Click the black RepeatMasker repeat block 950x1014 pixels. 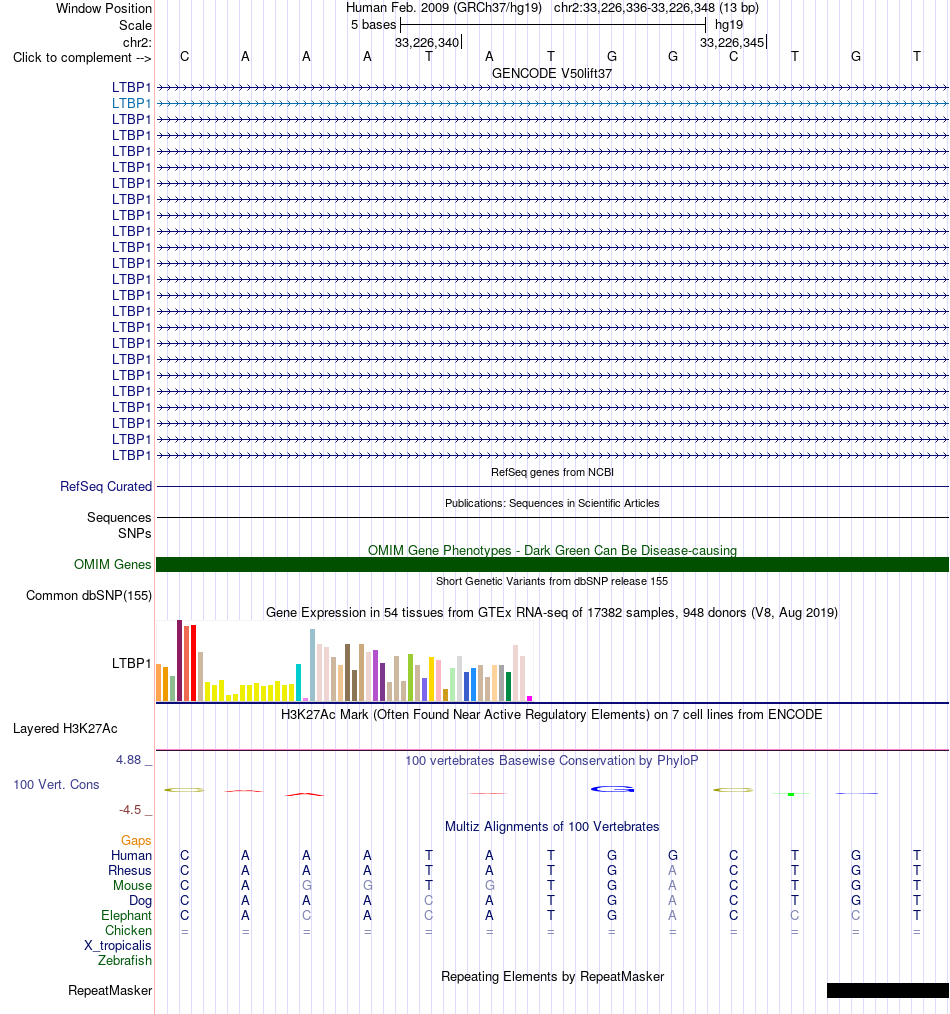888,991
